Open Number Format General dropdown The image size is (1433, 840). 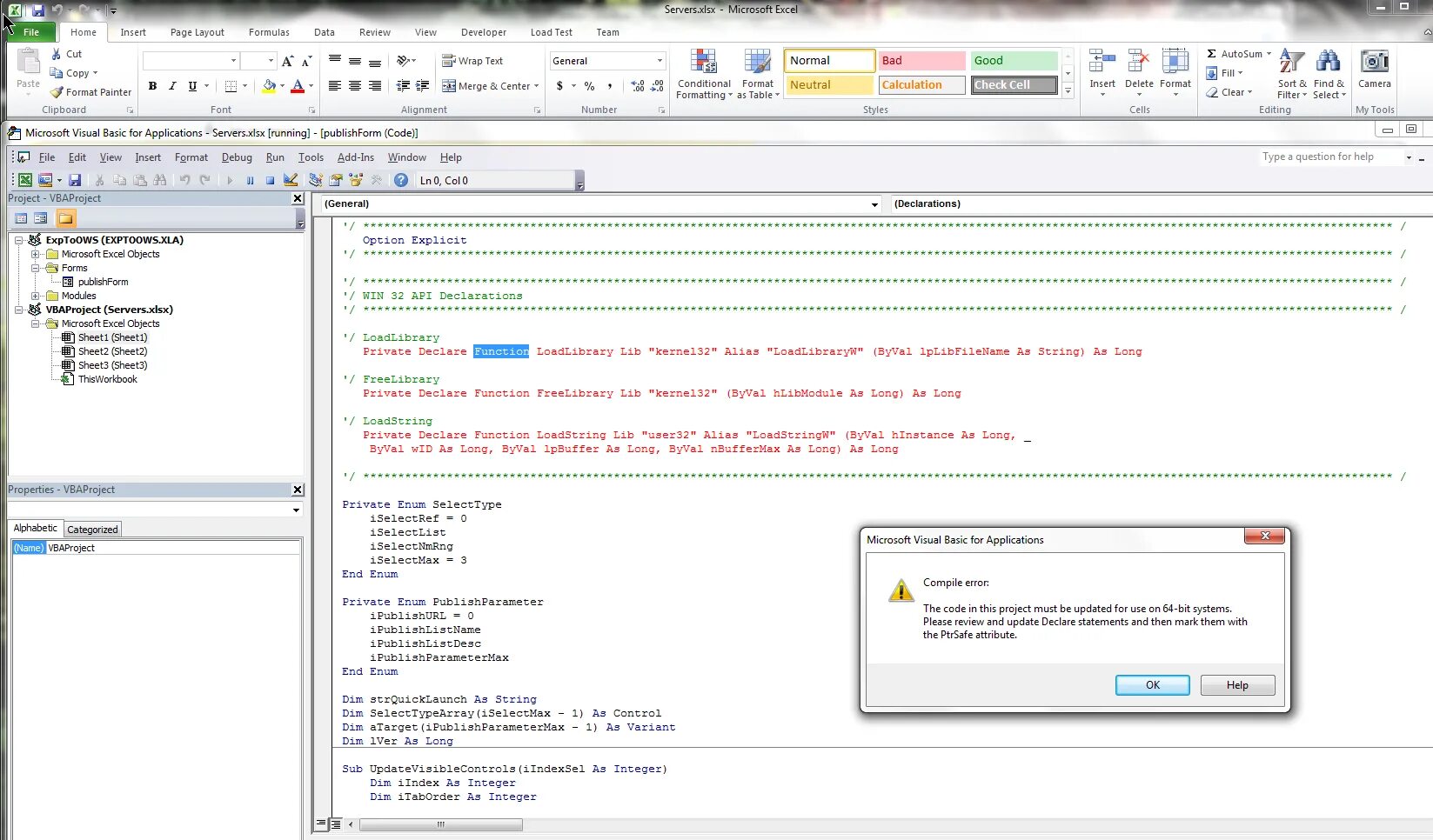660,61
